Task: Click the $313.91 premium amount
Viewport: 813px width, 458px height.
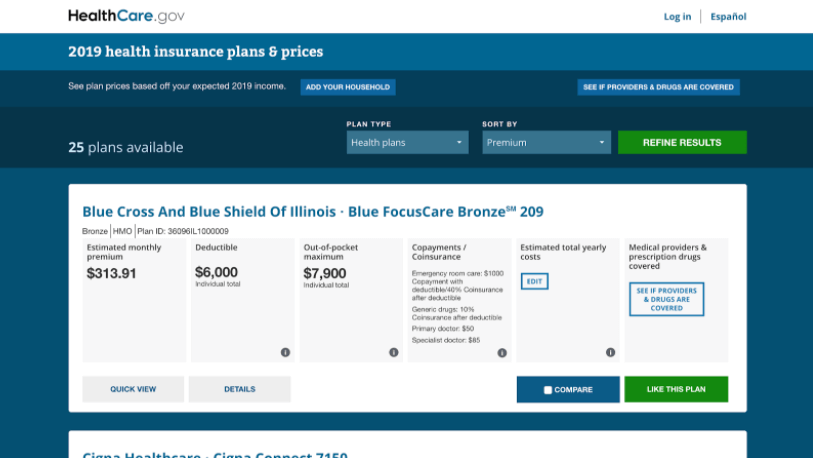Action: 111,273
